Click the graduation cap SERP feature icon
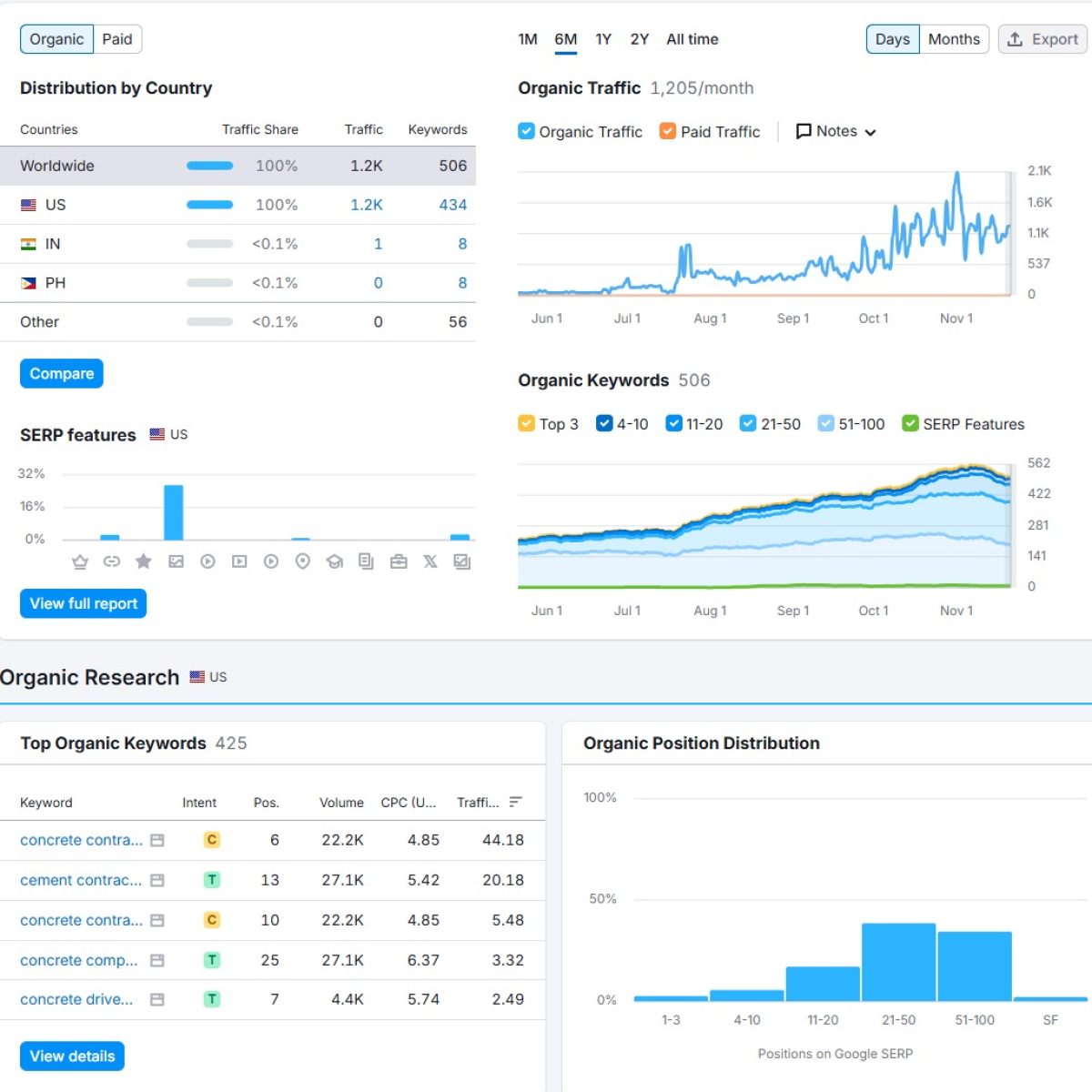The width and height of the screenshot is (1092, 1092). [335, 561]
